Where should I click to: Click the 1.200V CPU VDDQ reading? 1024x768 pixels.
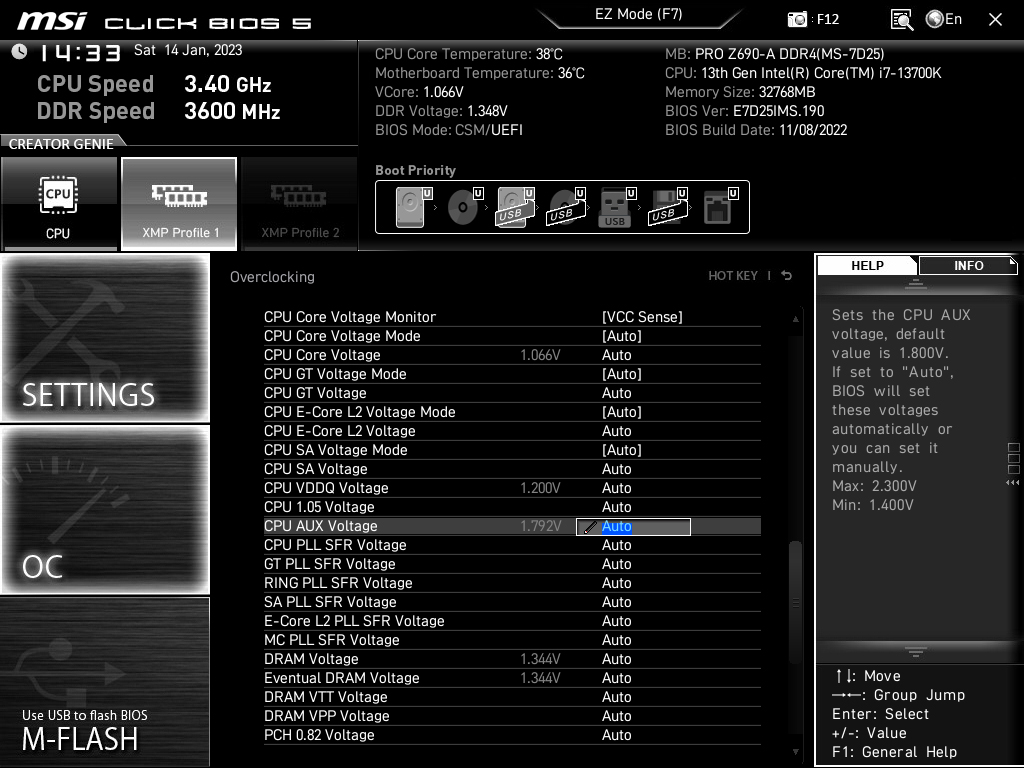click(540, 488)
